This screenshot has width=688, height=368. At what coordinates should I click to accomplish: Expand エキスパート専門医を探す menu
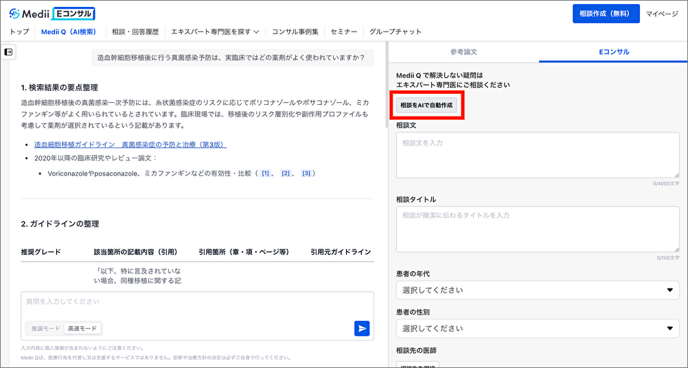pyautogui.click(x=215, y=32)
